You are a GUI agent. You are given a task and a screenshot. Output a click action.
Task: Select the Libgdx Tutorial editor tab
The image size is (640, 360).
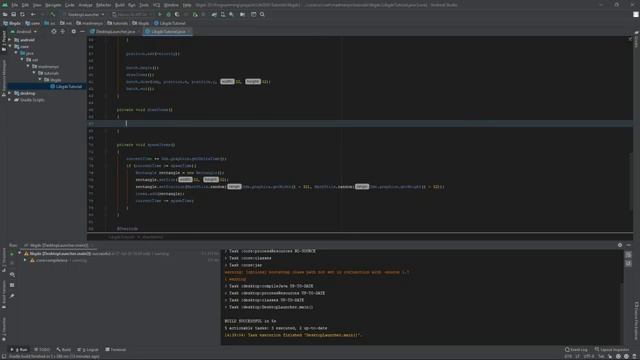pyautogui.click(x=167, y=31)
